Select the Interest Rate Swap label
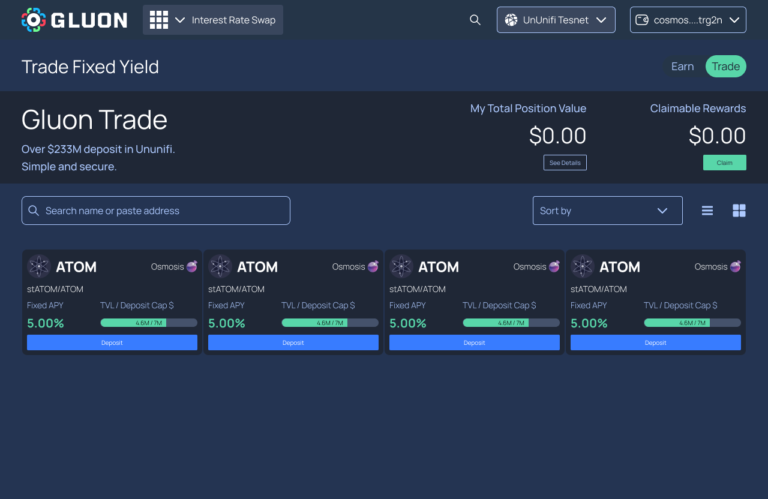 (234, 20)
